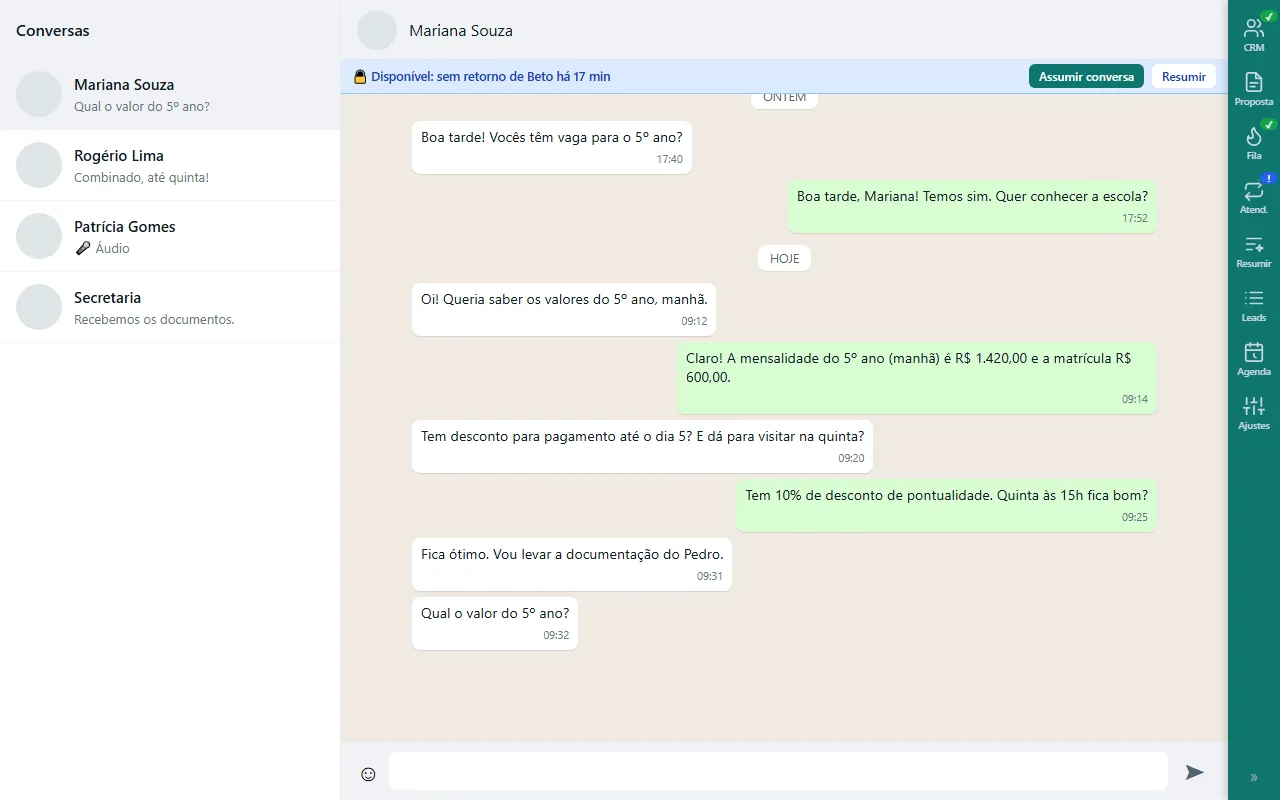Click the 09:32 message 'Qual o valor do 5º ano?'
Viewport: 1280px width, 800px height.
(495, 623)
